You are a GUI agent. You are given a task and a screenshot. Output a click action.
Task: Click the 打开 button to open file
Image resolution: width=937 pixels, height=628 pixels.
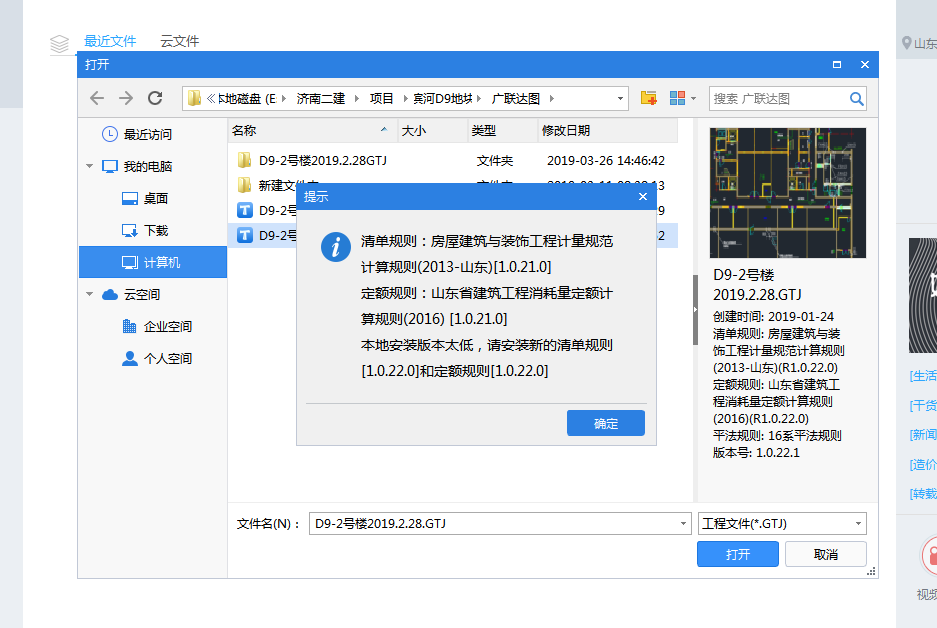(x=737, y=554)
